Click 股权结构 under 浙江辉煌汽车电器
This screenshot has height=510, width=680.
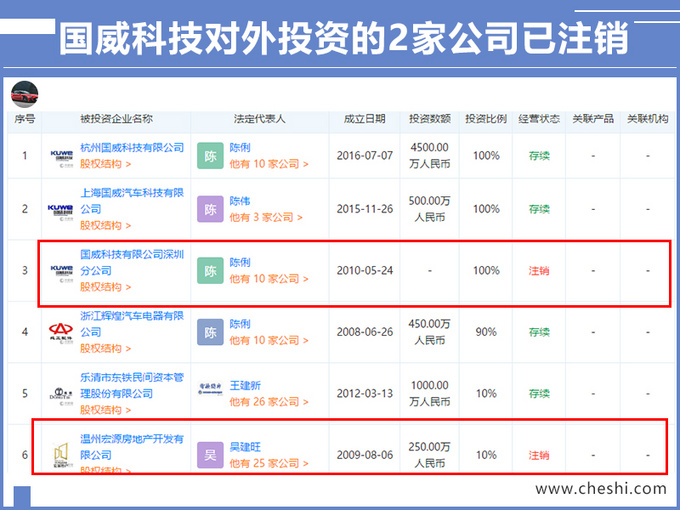pyautogui.click(x=105, y=349)
